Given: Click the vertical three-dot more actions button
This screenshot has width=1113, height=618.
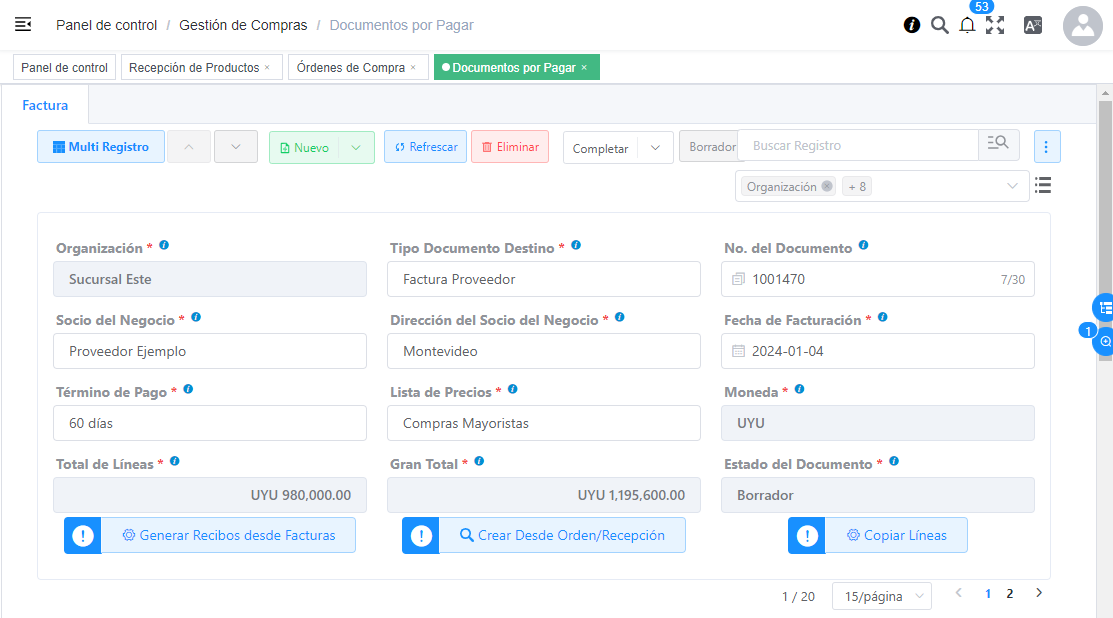Looking at the screenshot, I should [x=1047, y=147].
